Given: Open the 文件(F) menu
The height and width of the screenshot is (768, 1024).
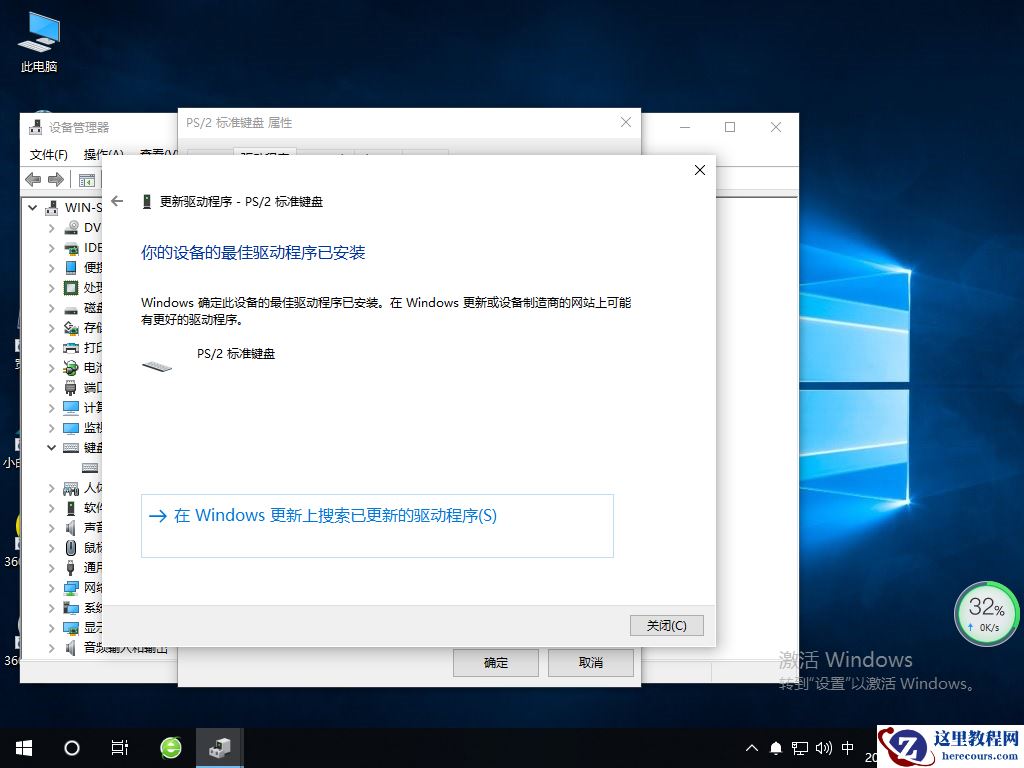Looking at the screenshot, I should (50, 155).
